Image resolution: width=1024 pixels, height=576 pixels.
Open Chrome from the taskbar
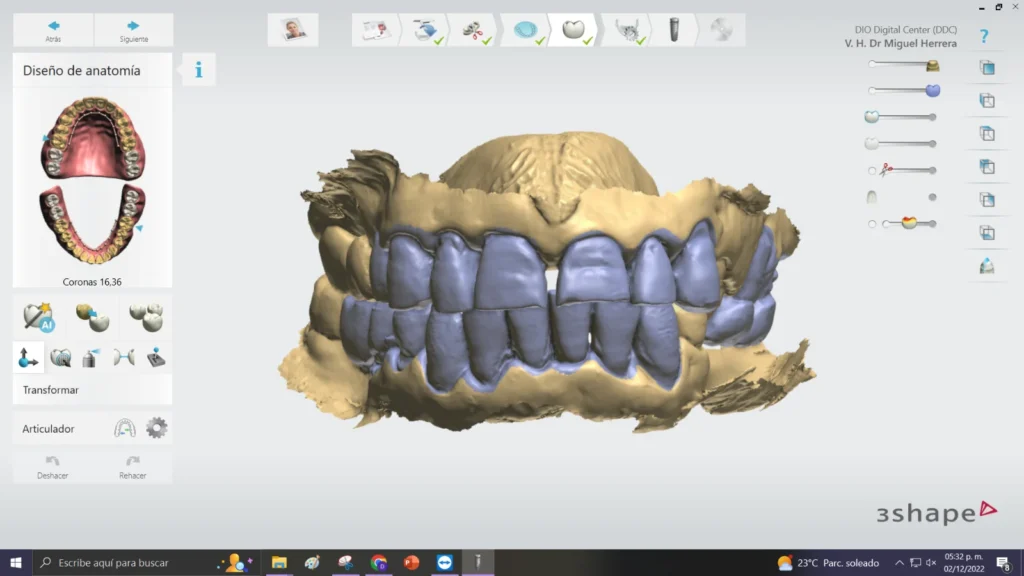(x=379, y=562)
